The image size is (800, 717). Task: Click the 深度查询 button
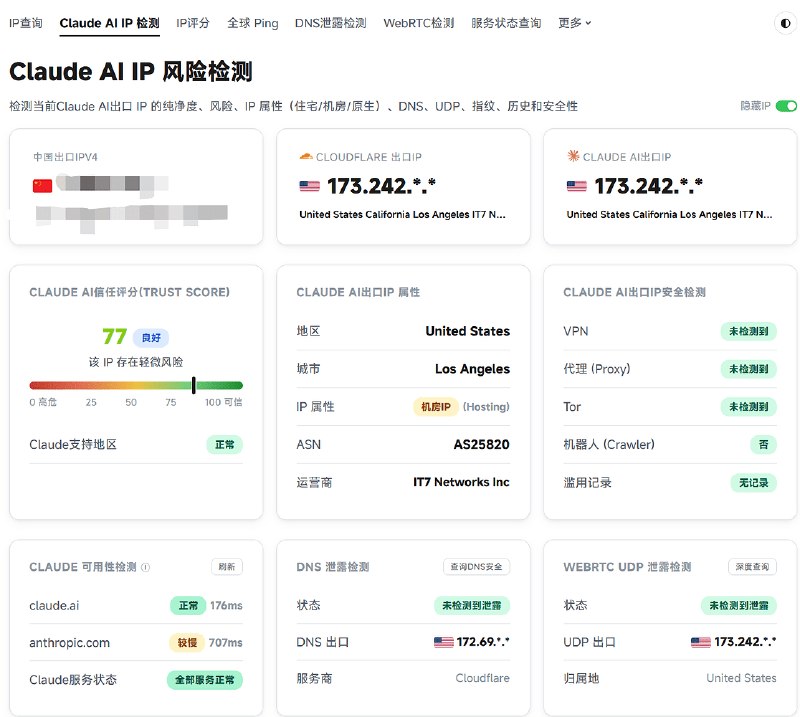coord(752,566)
